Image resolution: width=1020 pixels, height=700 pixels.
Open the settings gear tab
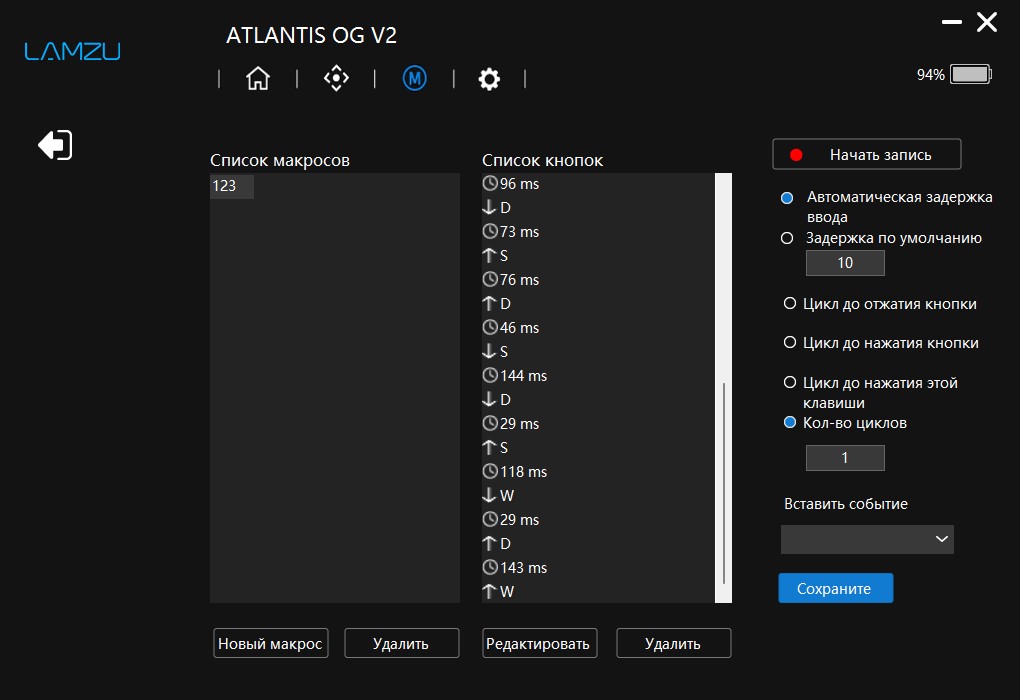(489, 79)
